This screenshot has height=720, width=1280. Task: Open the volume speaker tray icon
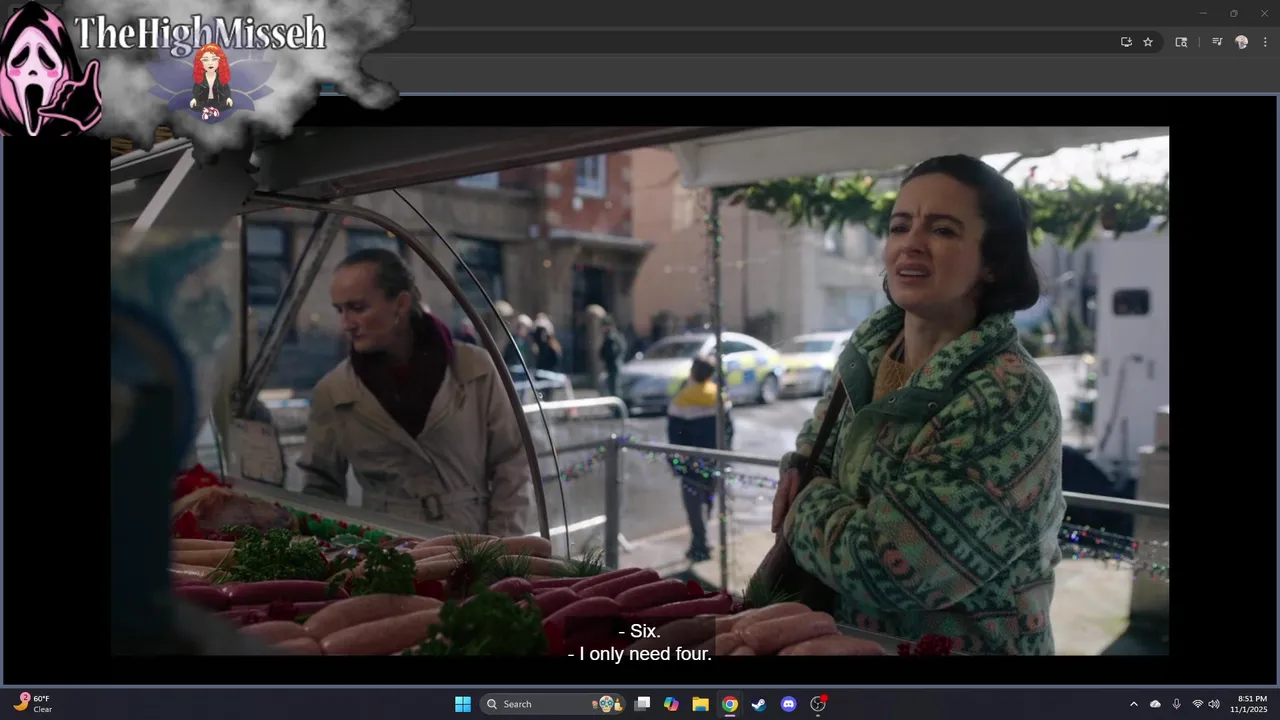pos(1214,704)
